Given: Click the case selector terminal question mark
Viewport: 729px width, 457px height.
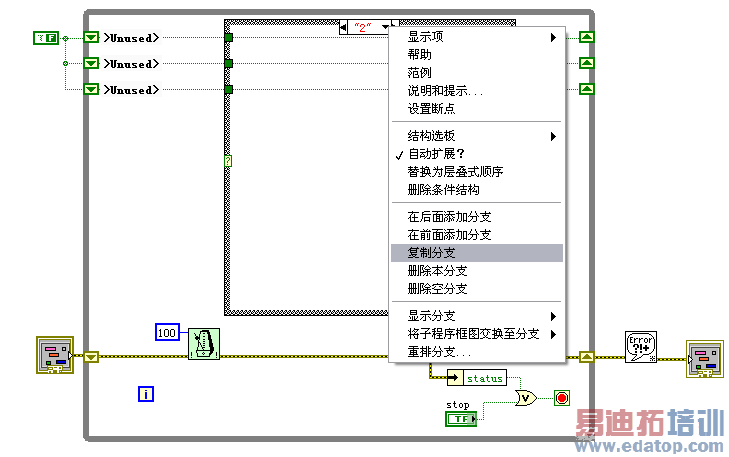Looking at the screenshot, I should (x=228, y=161).
